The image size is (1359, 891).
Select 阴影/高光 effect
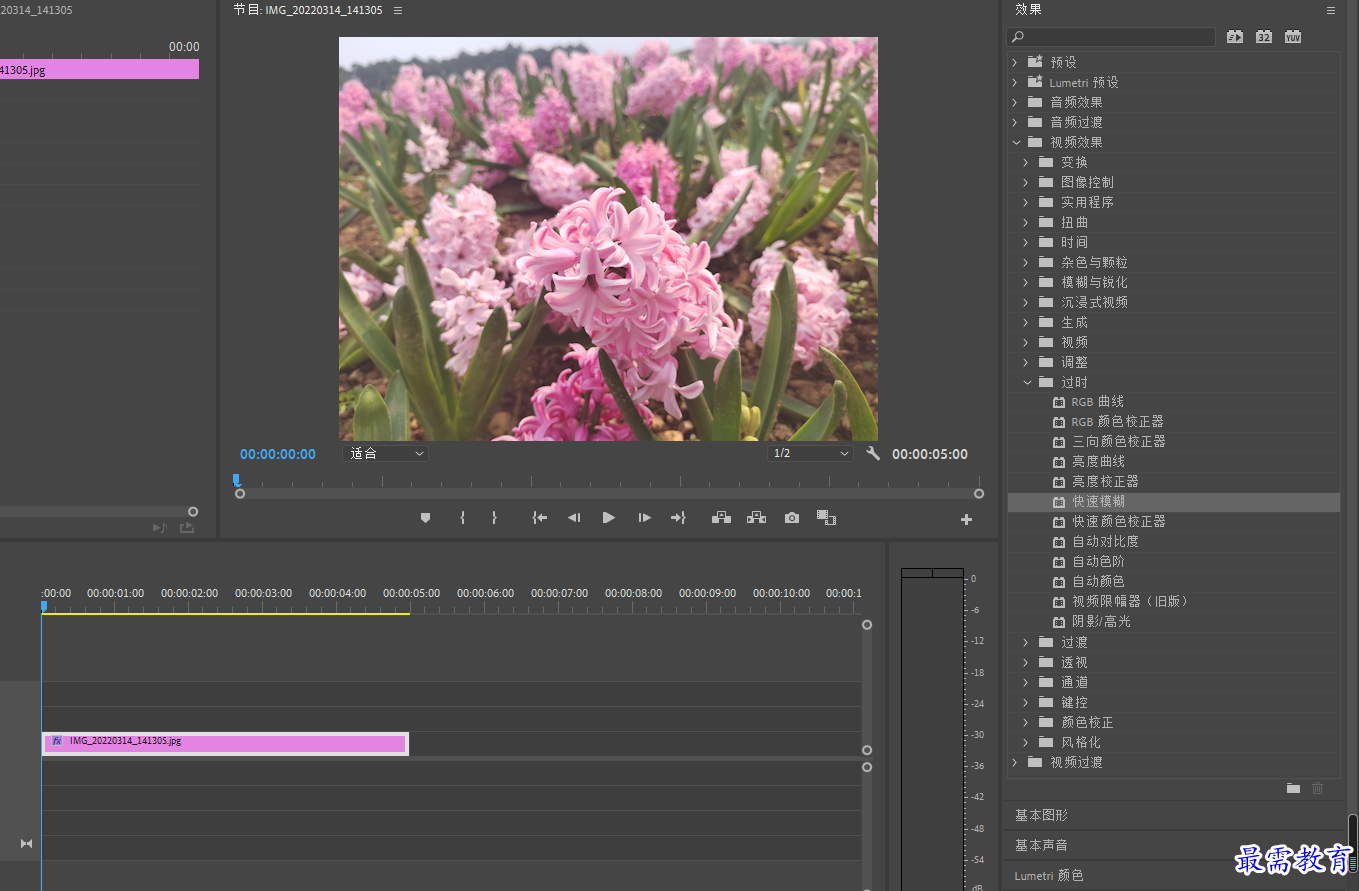click(x=1101, y=621)
